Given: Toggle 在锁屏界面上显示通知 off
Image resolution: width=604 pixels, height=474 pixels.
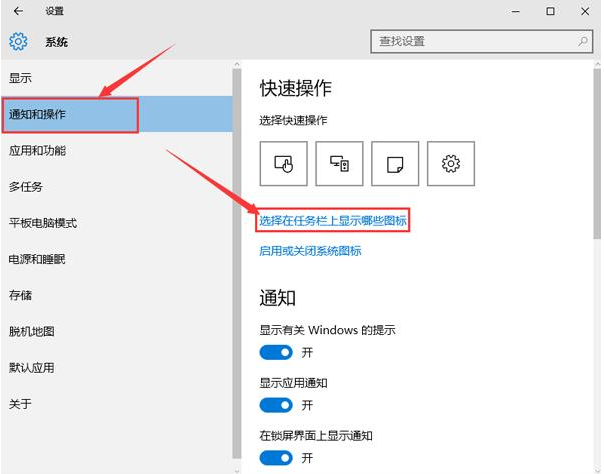Looking at the screenshot, I should point(276,458).
